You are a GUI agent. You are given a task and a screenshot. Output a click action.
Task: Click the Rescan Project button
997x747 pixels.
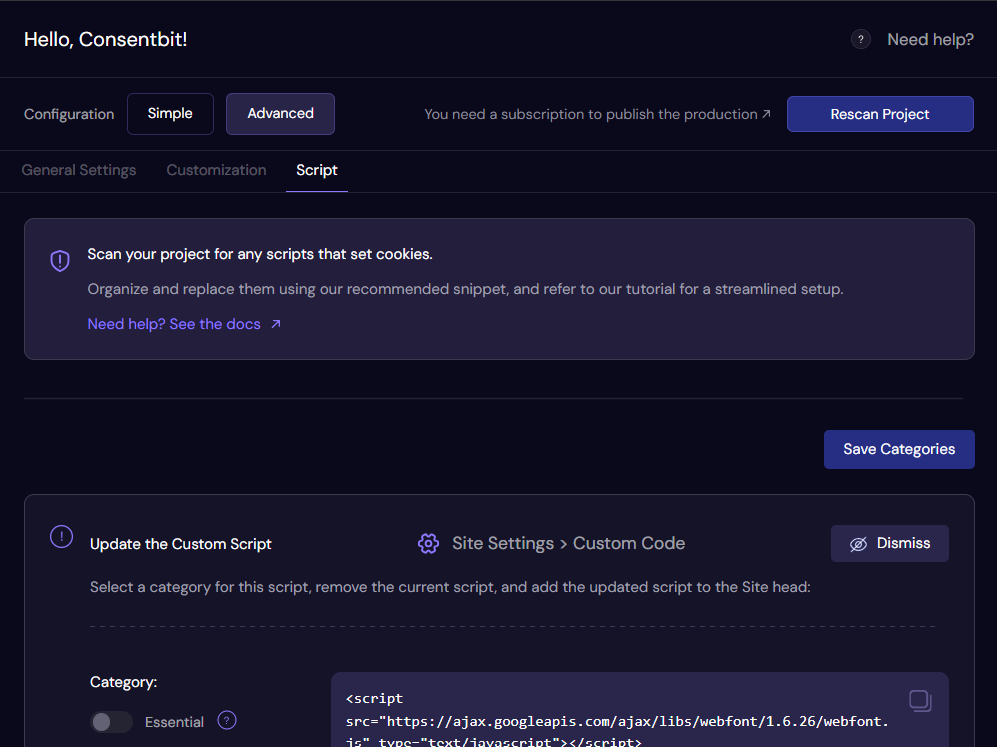(x=880, y=114)
